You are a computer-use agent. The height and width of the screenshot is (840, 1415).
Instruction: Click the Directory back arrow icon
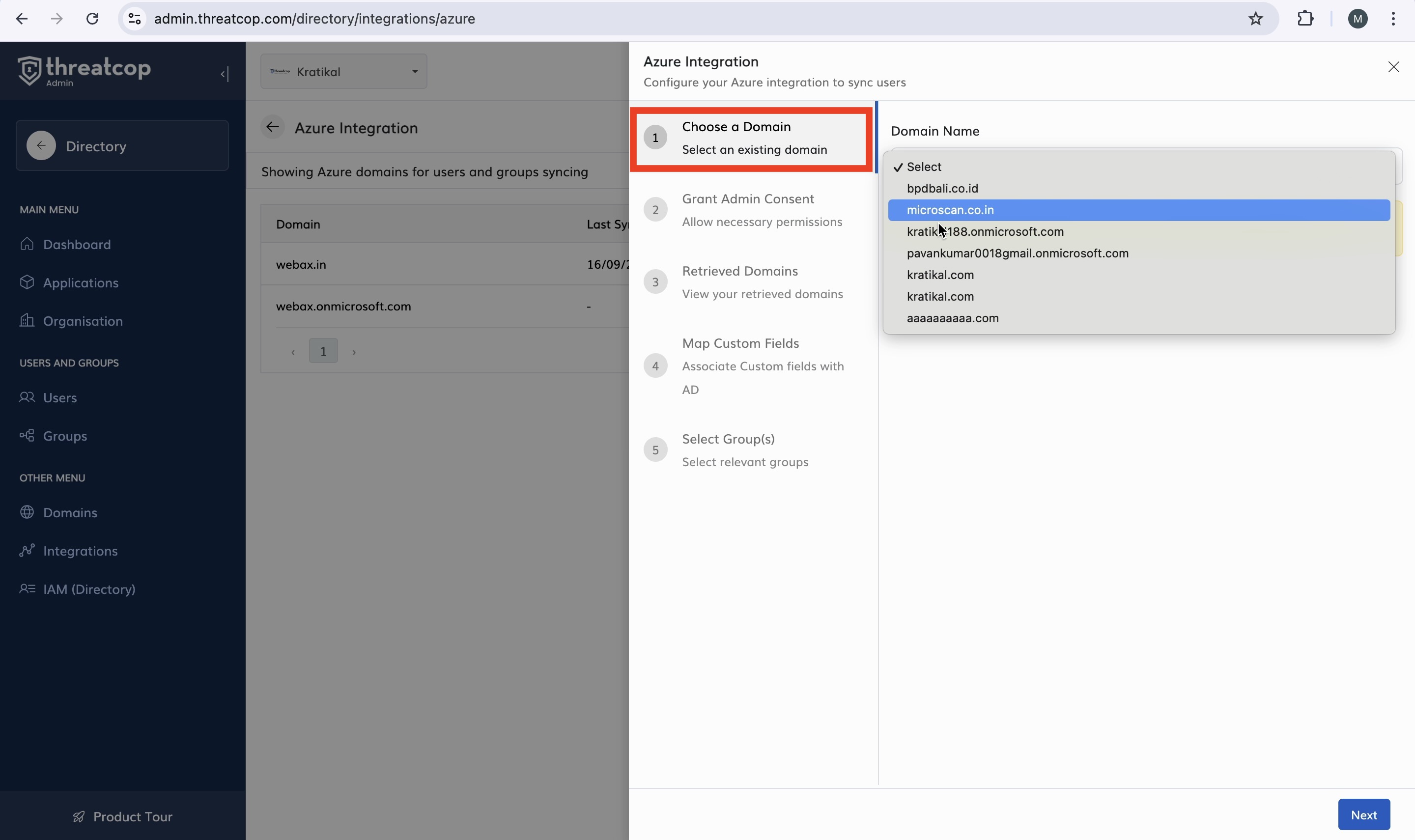(41, 146)
